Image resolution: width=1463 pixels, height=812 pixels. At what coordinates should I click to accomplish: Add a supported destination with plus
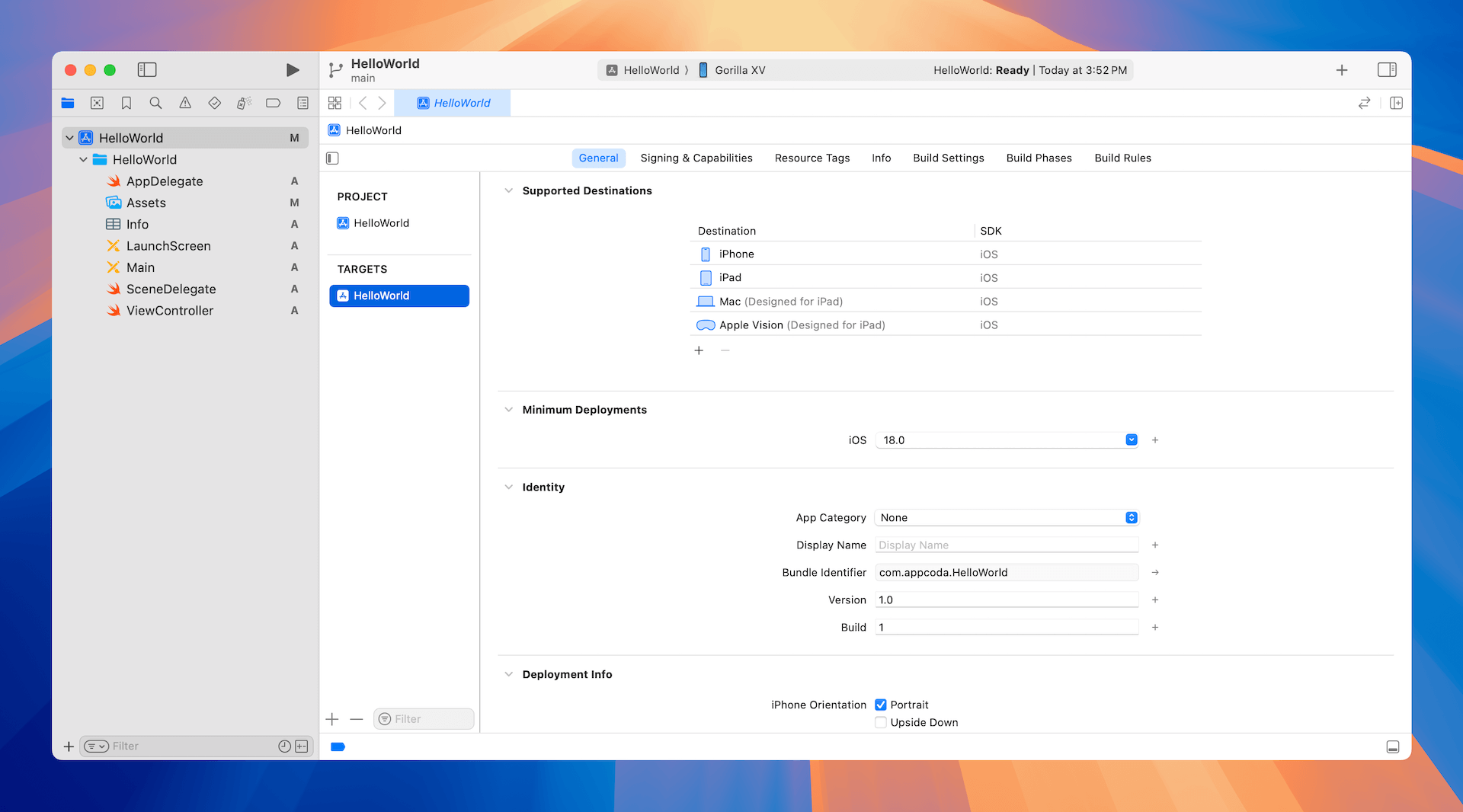pos(699,350)
